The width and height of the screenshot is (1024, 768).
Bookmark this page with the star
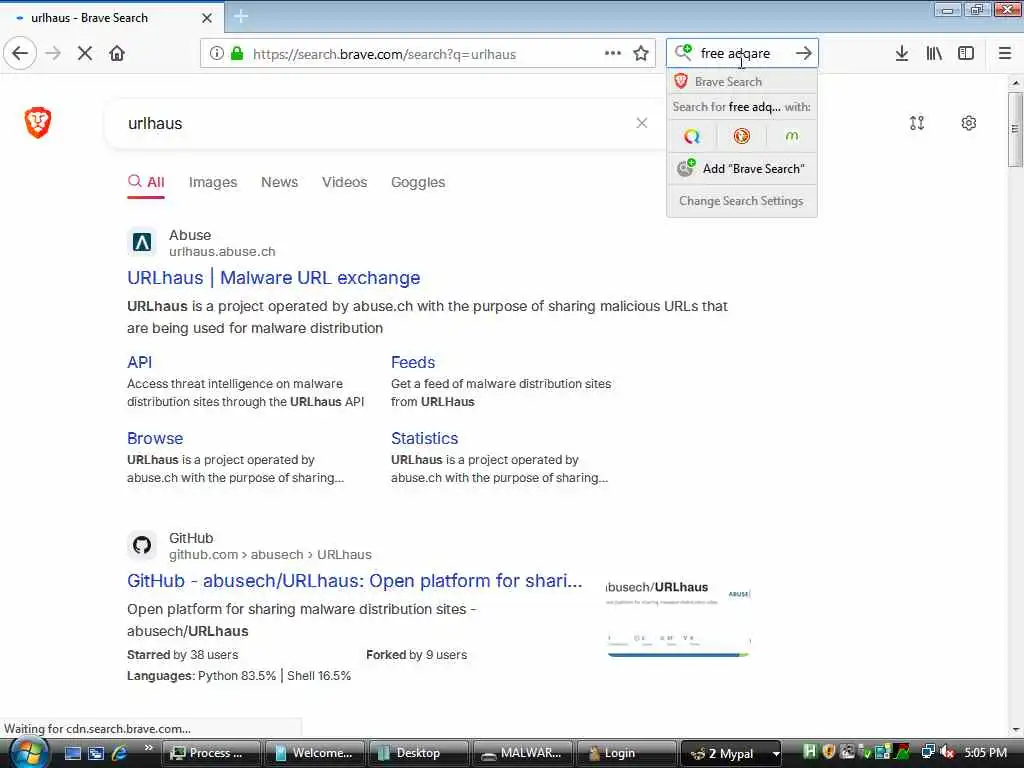(x=641, y=54)
